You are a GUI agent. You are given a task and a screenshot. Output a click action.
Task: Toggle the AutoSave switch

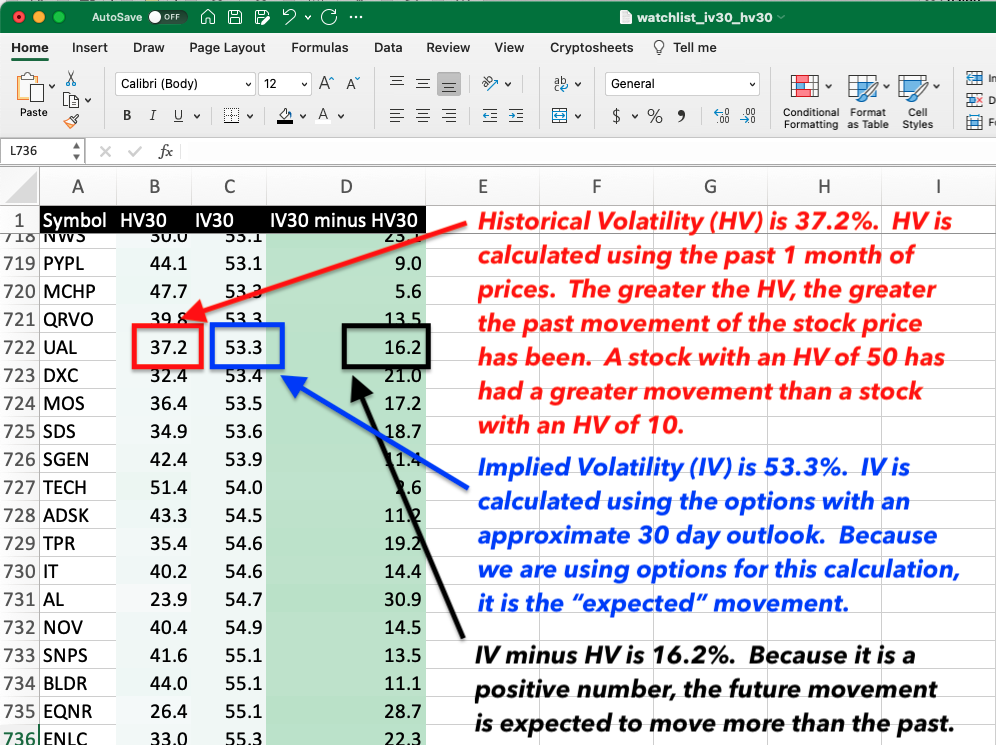[x=167, y=18]
